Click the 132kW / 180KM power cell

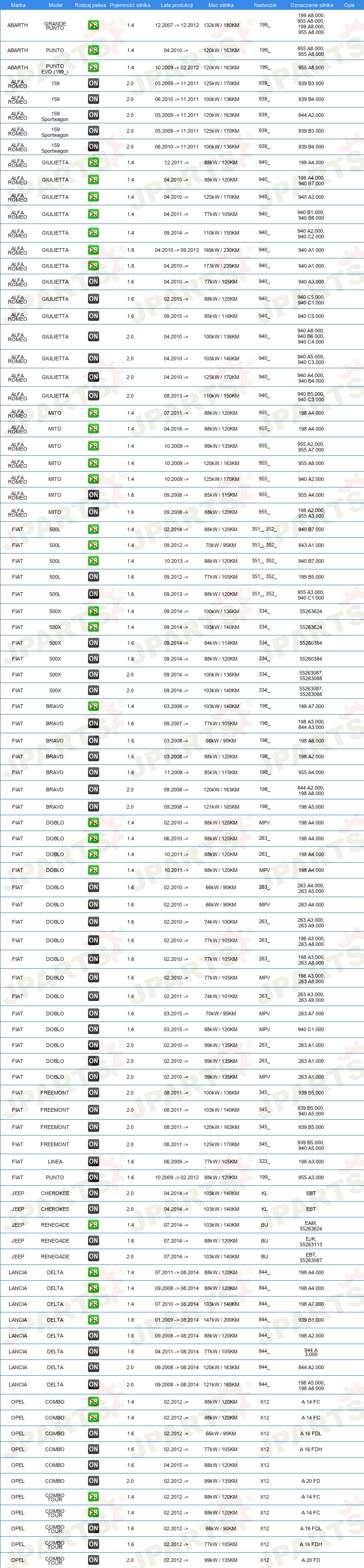click(221, 26)
